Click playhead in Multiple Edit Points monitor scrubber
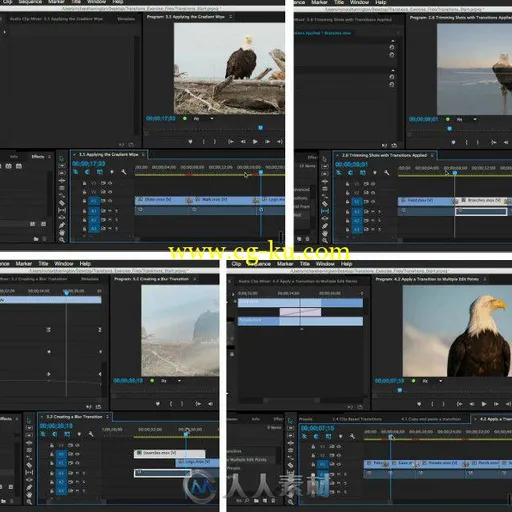This screenshot has height=512, width=512. click(x=399, y=390)
